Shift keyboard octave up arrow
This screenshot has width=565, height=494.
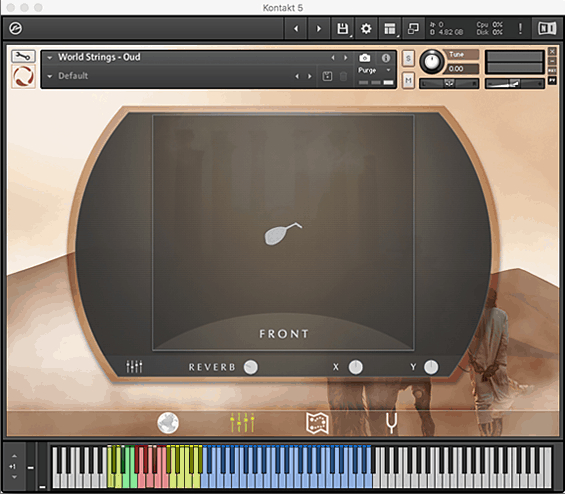click(x=14, y=456)
